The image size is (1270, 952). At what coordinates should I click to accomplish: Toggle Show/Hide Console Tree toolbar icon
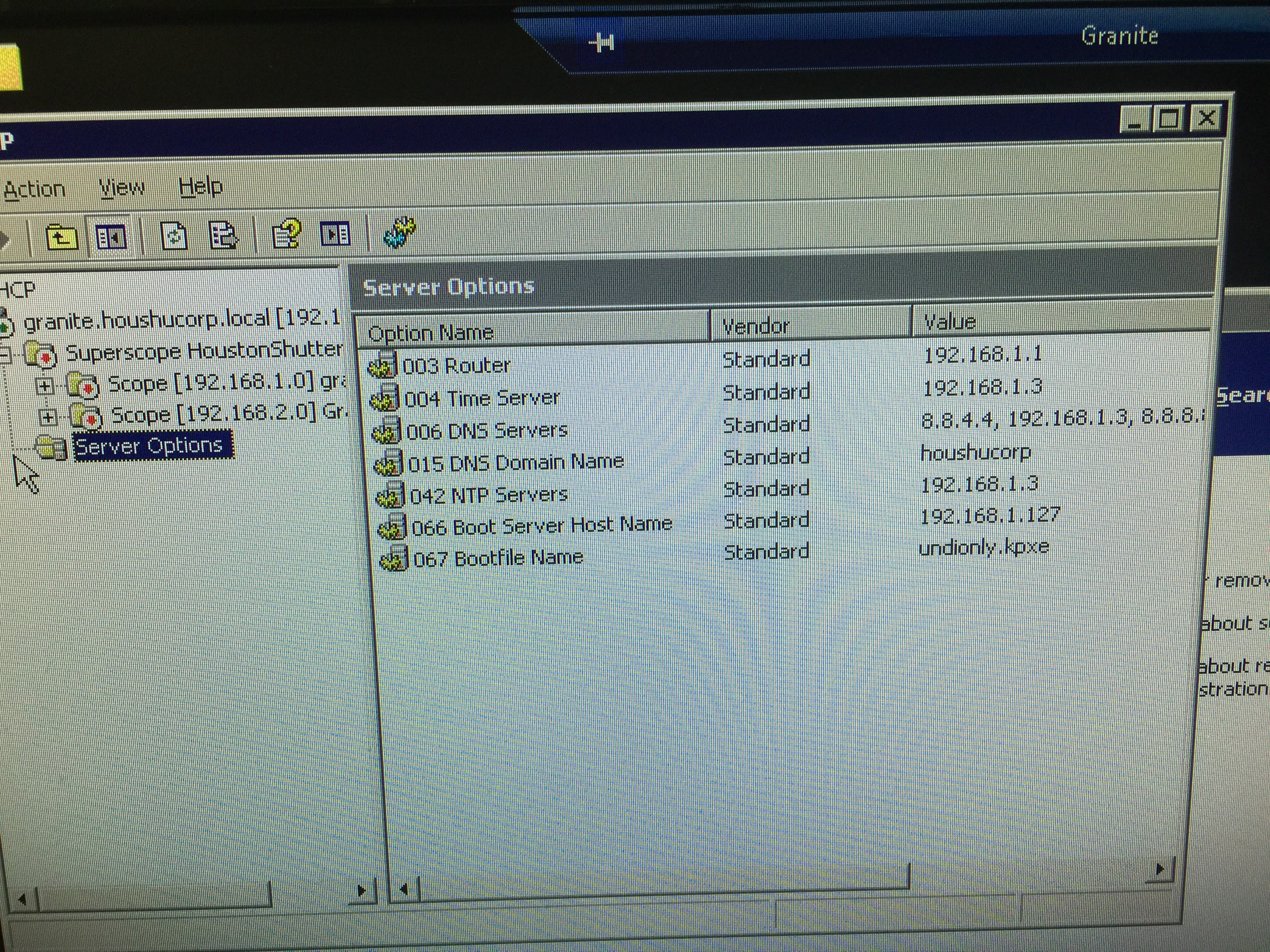click(111, 236)
